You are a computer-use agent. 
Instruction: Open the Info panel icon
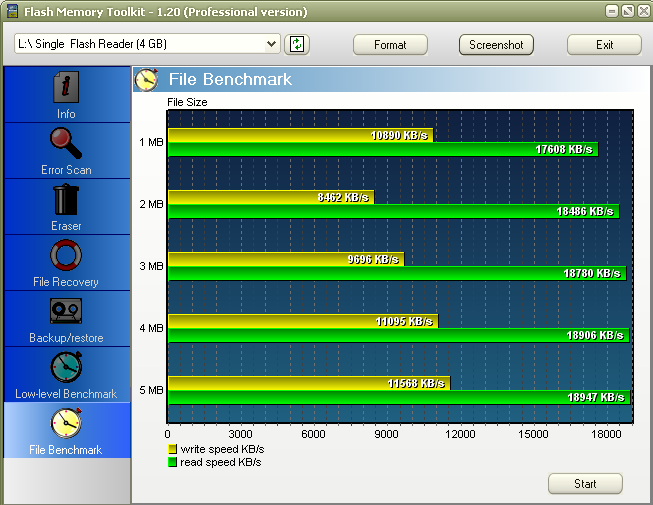click(66, 87)
